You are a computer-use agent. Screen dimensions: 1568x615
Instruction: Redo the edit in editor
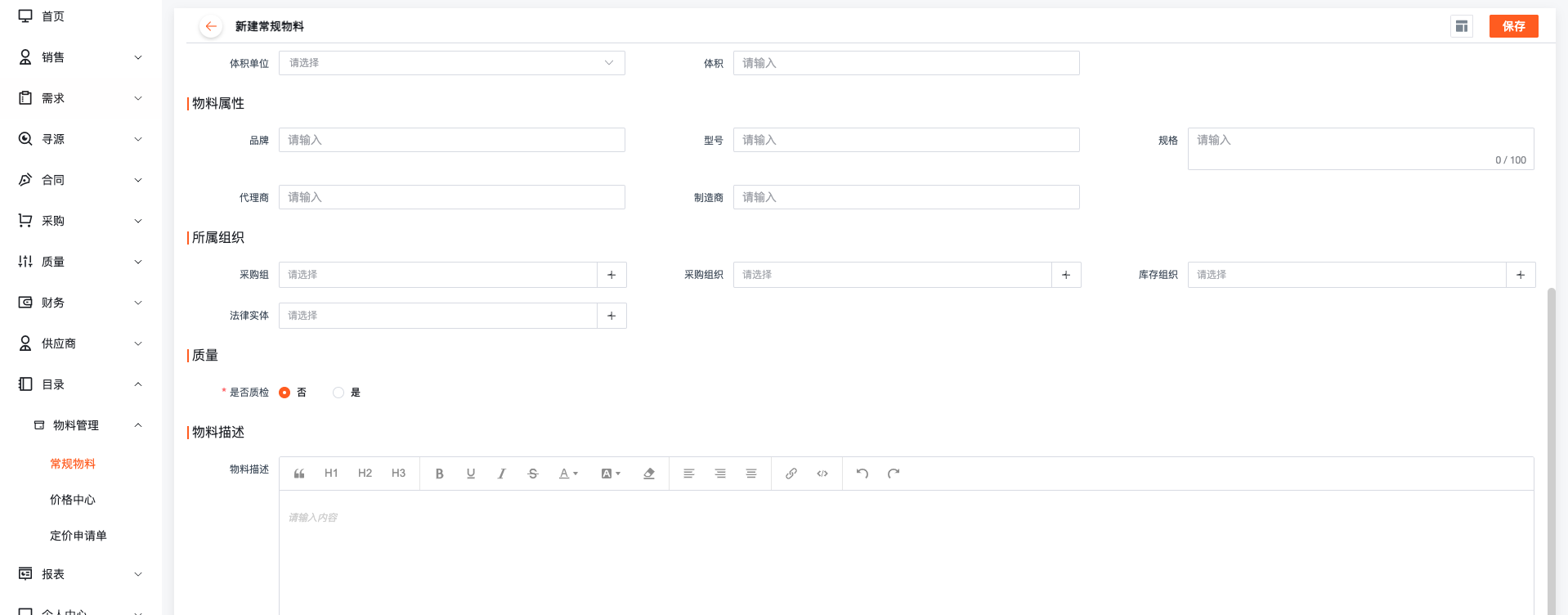point(894,474)
